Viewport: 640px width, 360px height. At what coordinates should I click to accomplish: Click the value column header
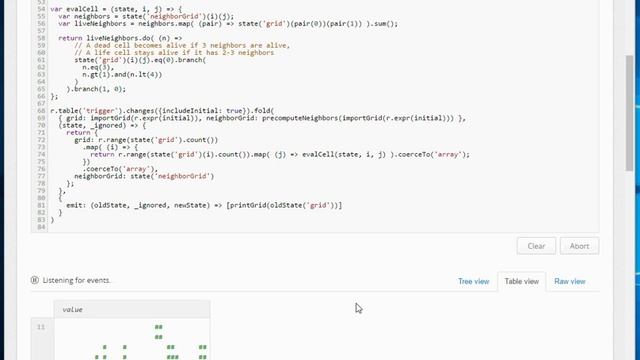pos(132,309)
